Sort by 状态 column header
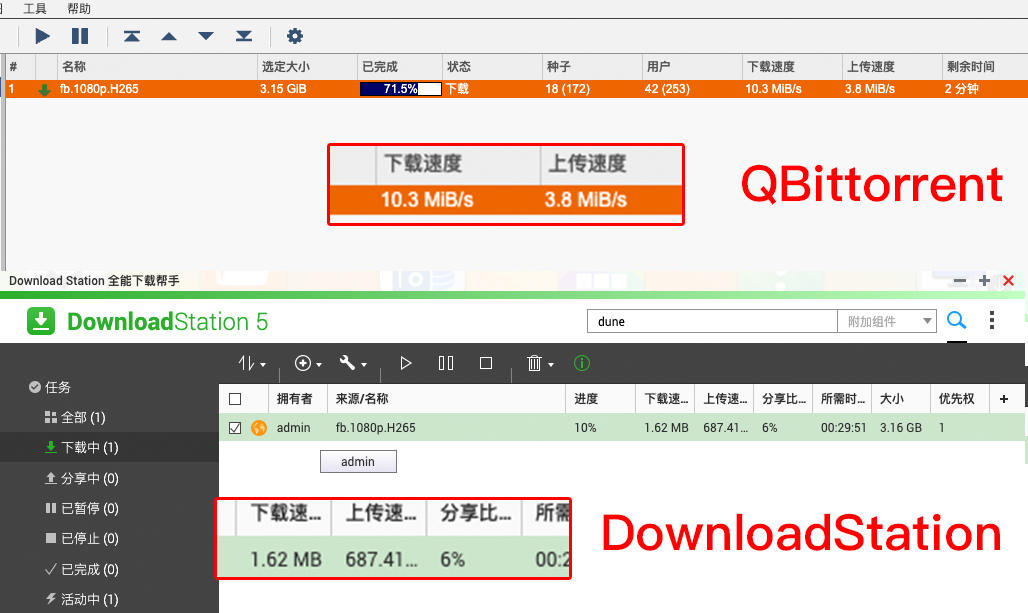Viewport: 1028px width, 613px height. tap(459, 66)
